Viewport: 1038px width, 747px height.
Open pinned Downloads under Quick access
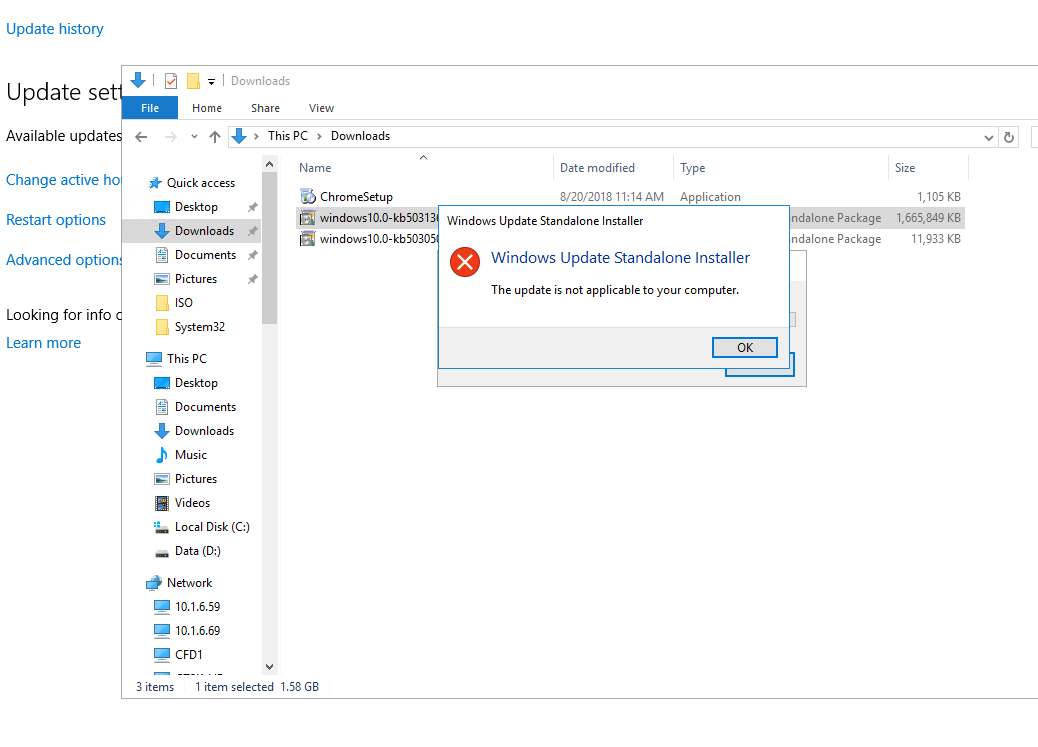[204, 230]
